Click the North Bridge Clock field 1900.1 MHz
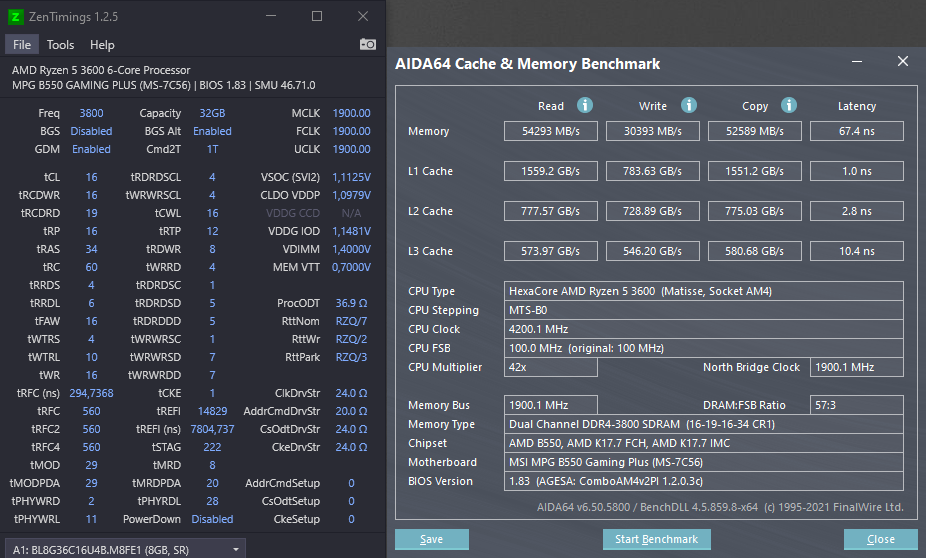This screenshot has width=926, height=558. point(857,367)
